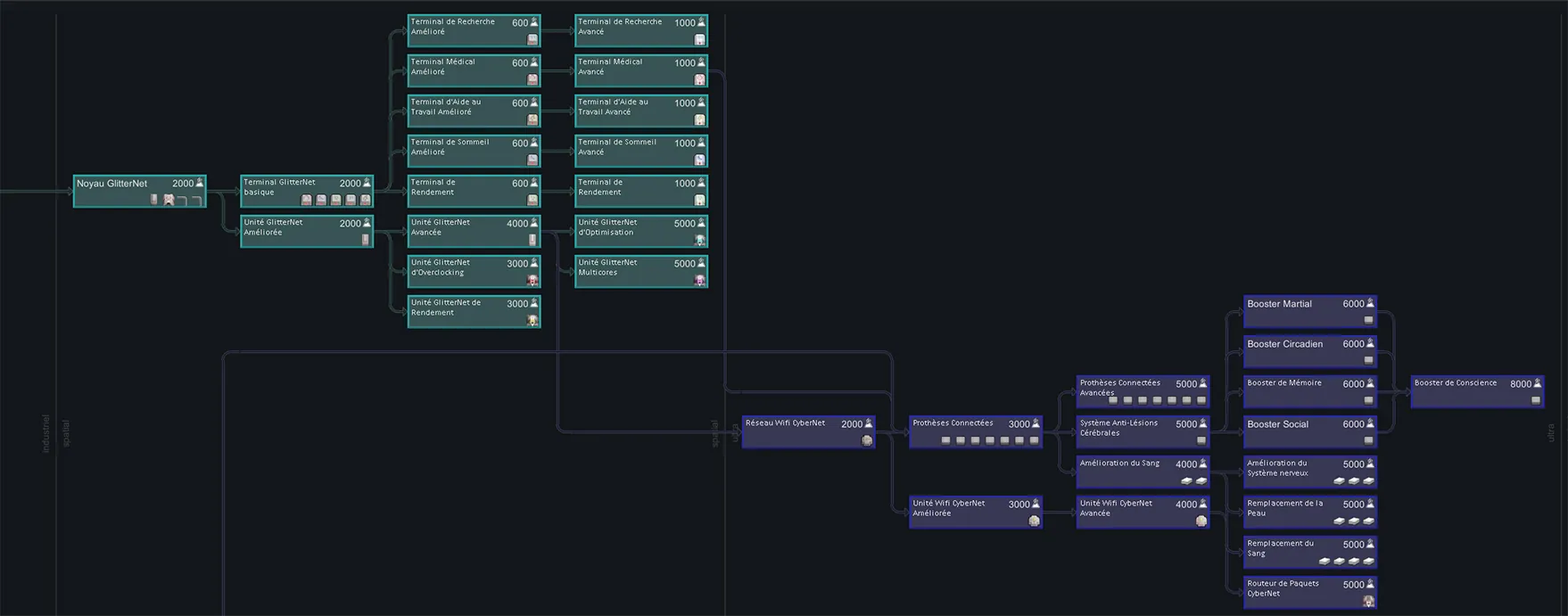This screenshot has height=616, width=1568.
Task: Click the icon in Système Anti-Lésions Cérébrales
Action: 1201,440
